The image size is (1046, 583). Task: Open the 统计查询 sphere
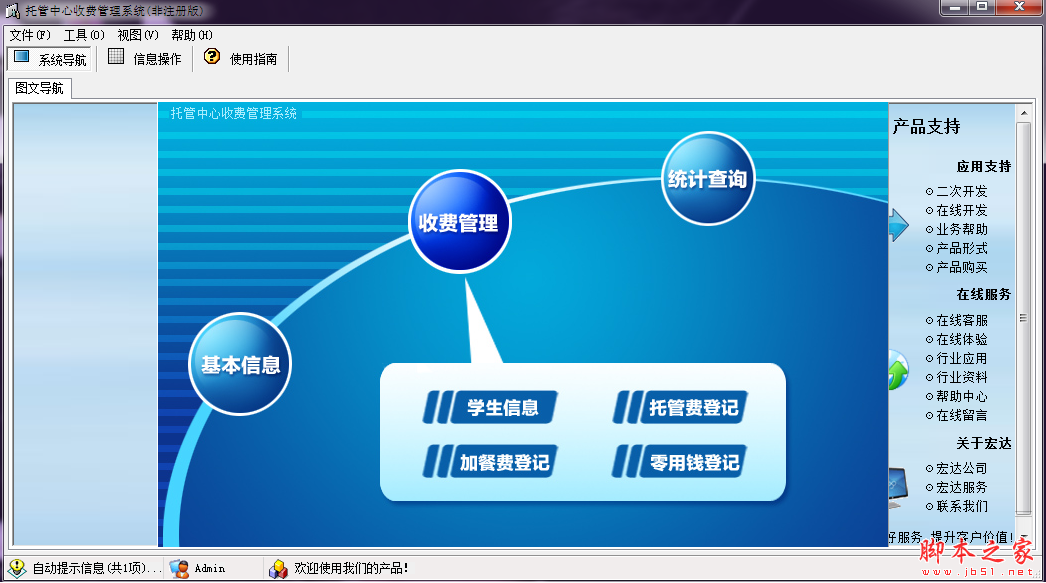pyautogui.click(x=708, y=179)
